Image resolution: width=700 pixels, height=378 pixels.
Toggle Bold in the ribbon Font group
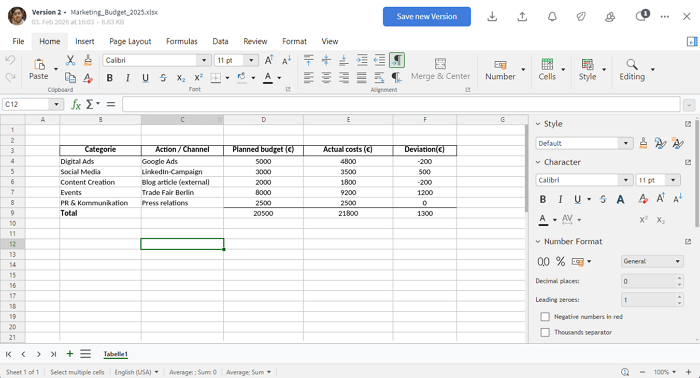[110, 78]
